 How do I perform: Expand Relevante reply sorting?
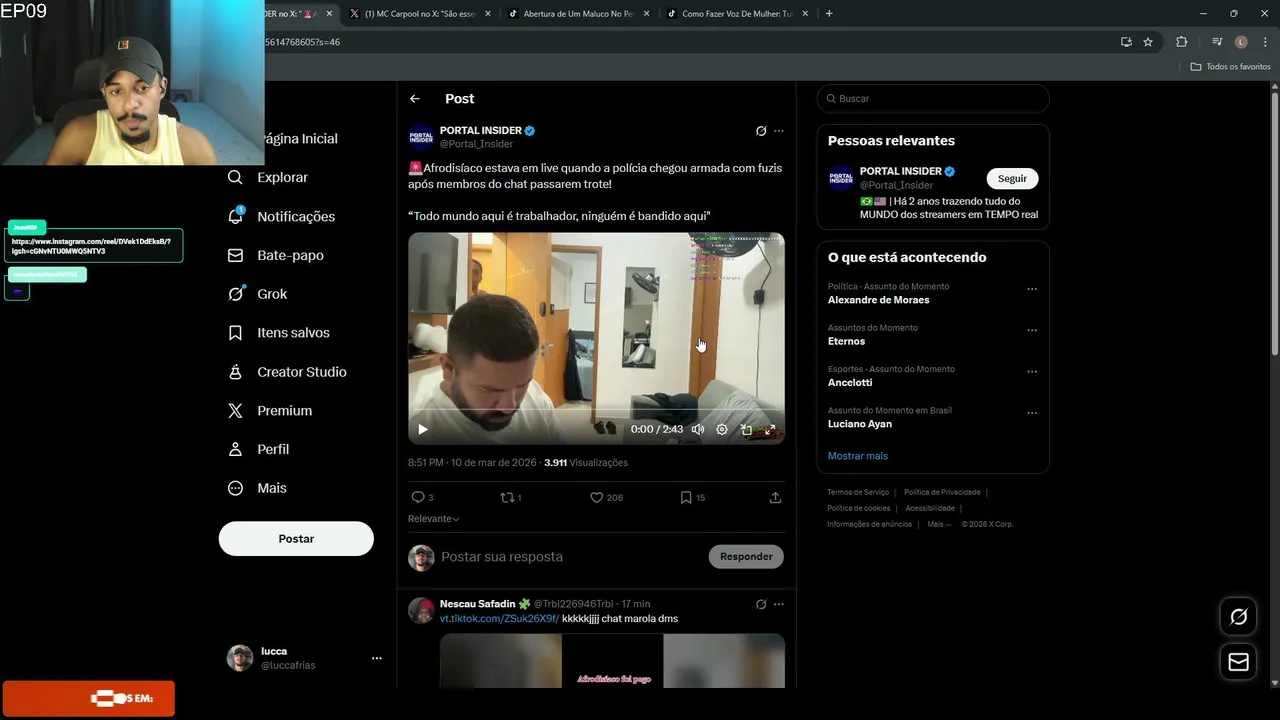pyautogui.click(x=433, y=519)
